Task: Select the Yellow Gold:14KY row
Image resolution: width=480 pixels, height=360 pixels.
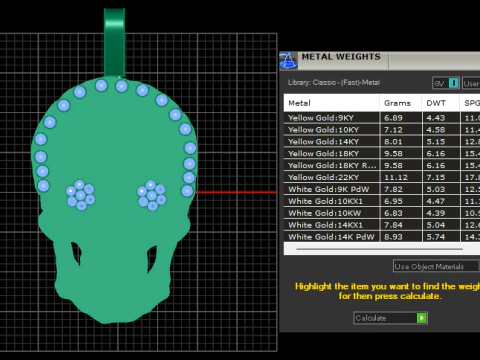Action: point(382,142)
